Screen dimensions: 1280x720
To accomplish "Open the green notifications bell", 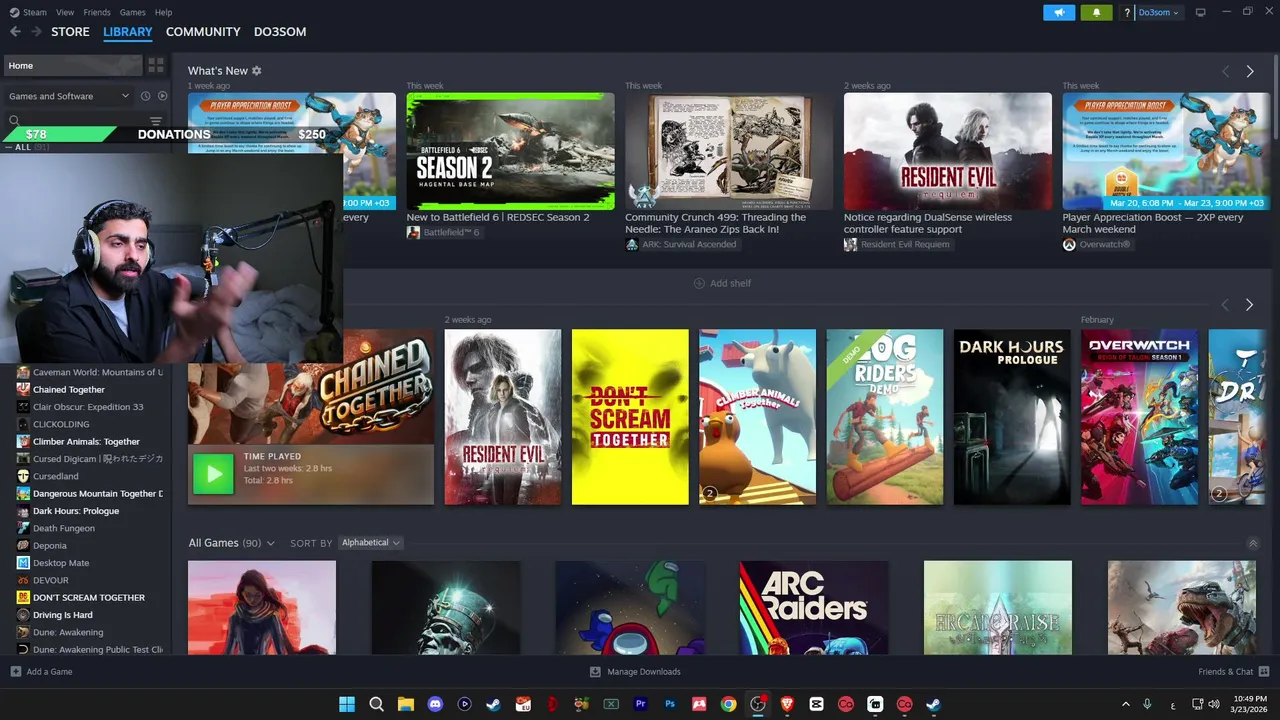I will tap(1096, 12).
